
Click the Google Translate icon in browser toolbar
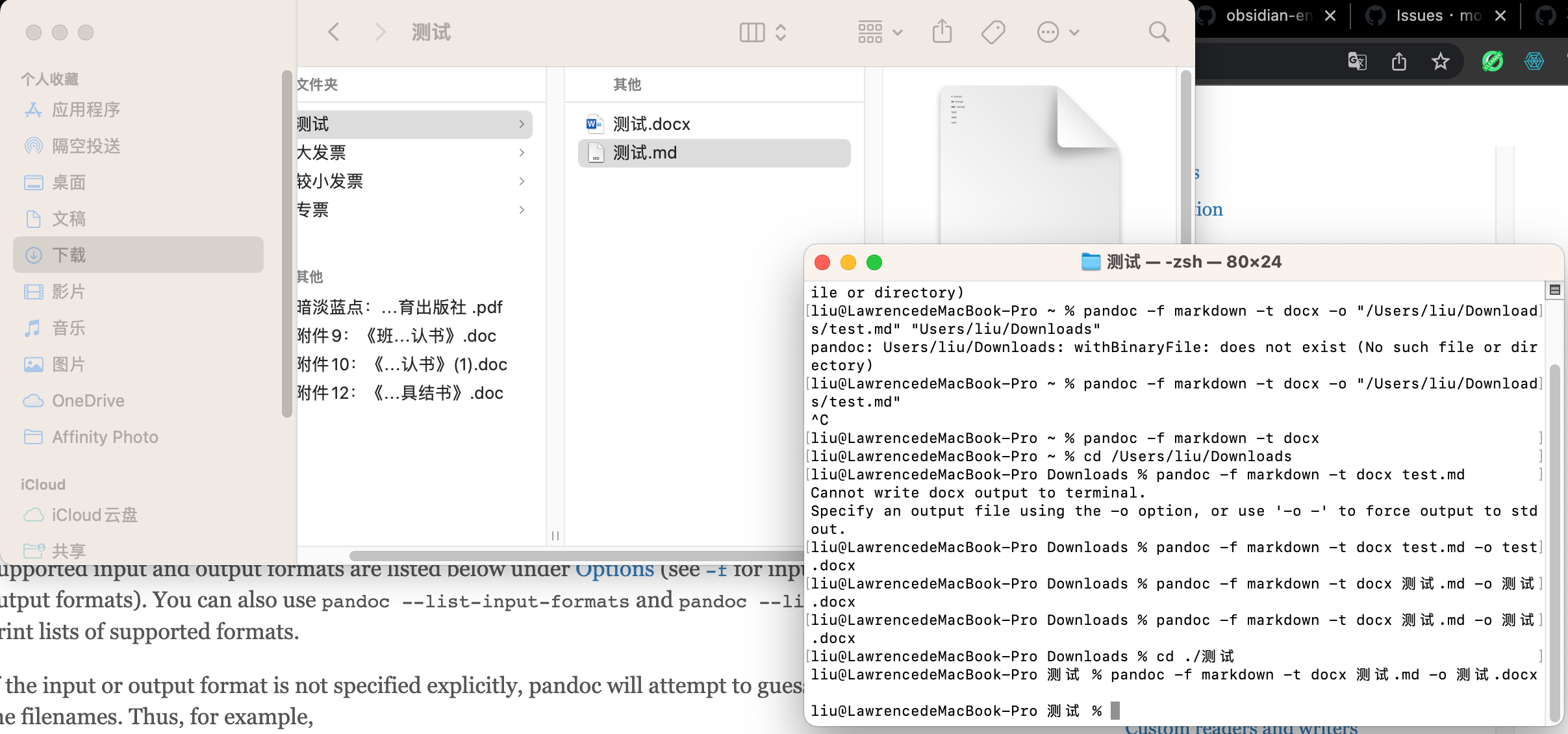tap(1358, 61)
